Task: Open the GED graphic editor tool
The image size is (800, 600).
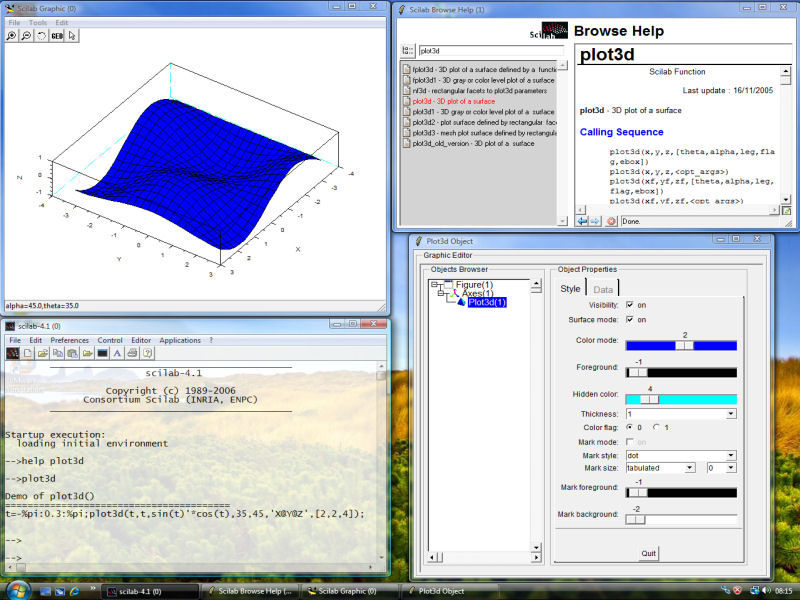Action: tap(57, 35)
